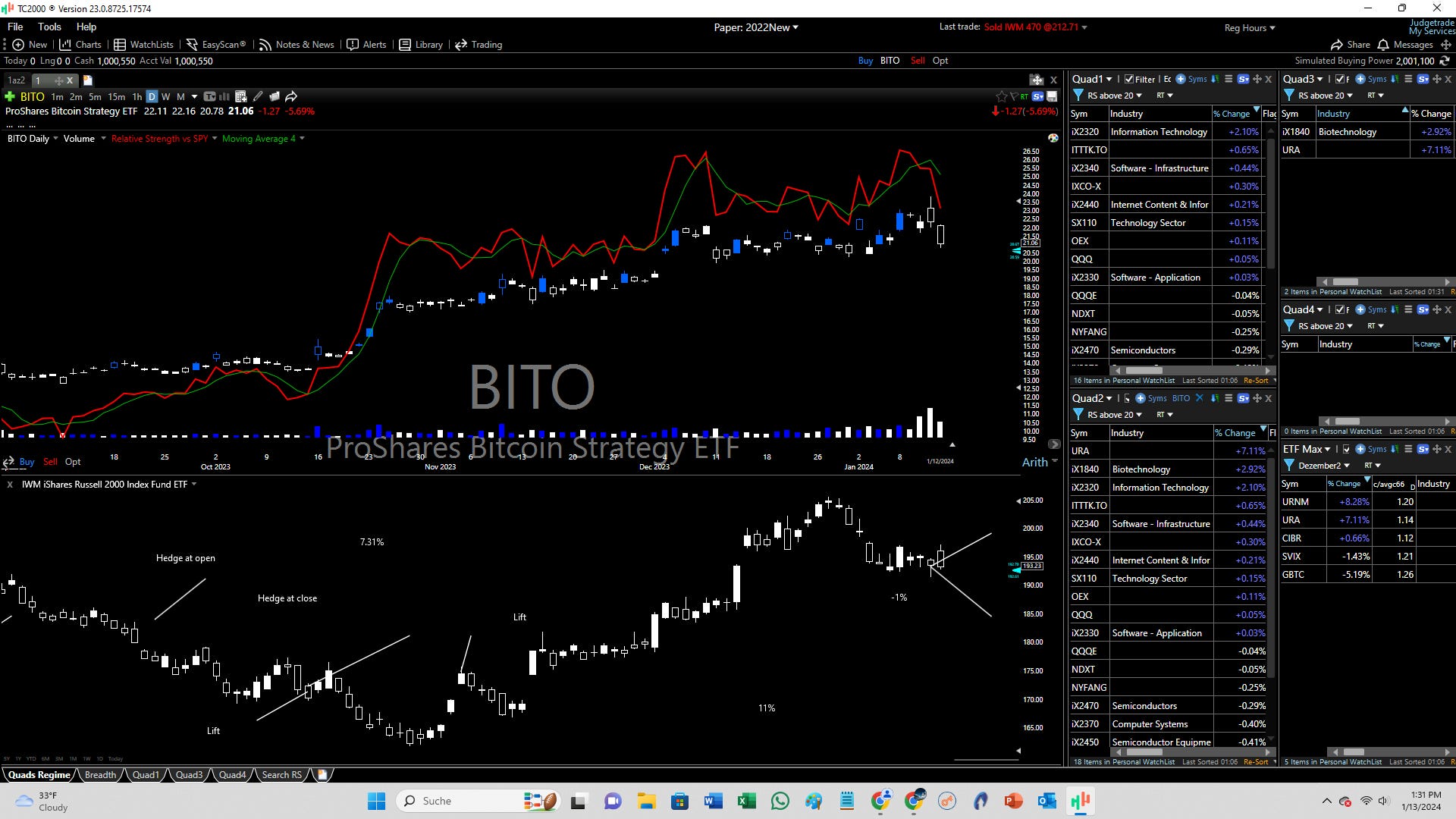
Task: Open the calendar add-indicator icon
Action: [x=240, y=96]
